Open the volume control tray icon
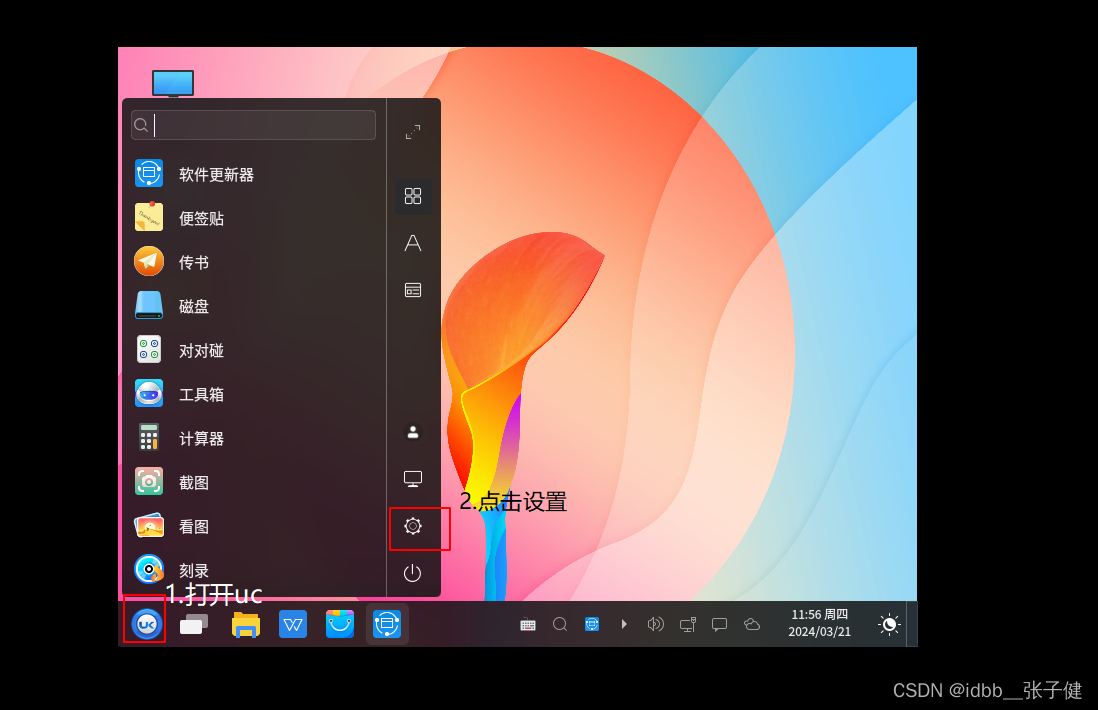This screenshot has width=1098, height=710. tap(655, 624)
